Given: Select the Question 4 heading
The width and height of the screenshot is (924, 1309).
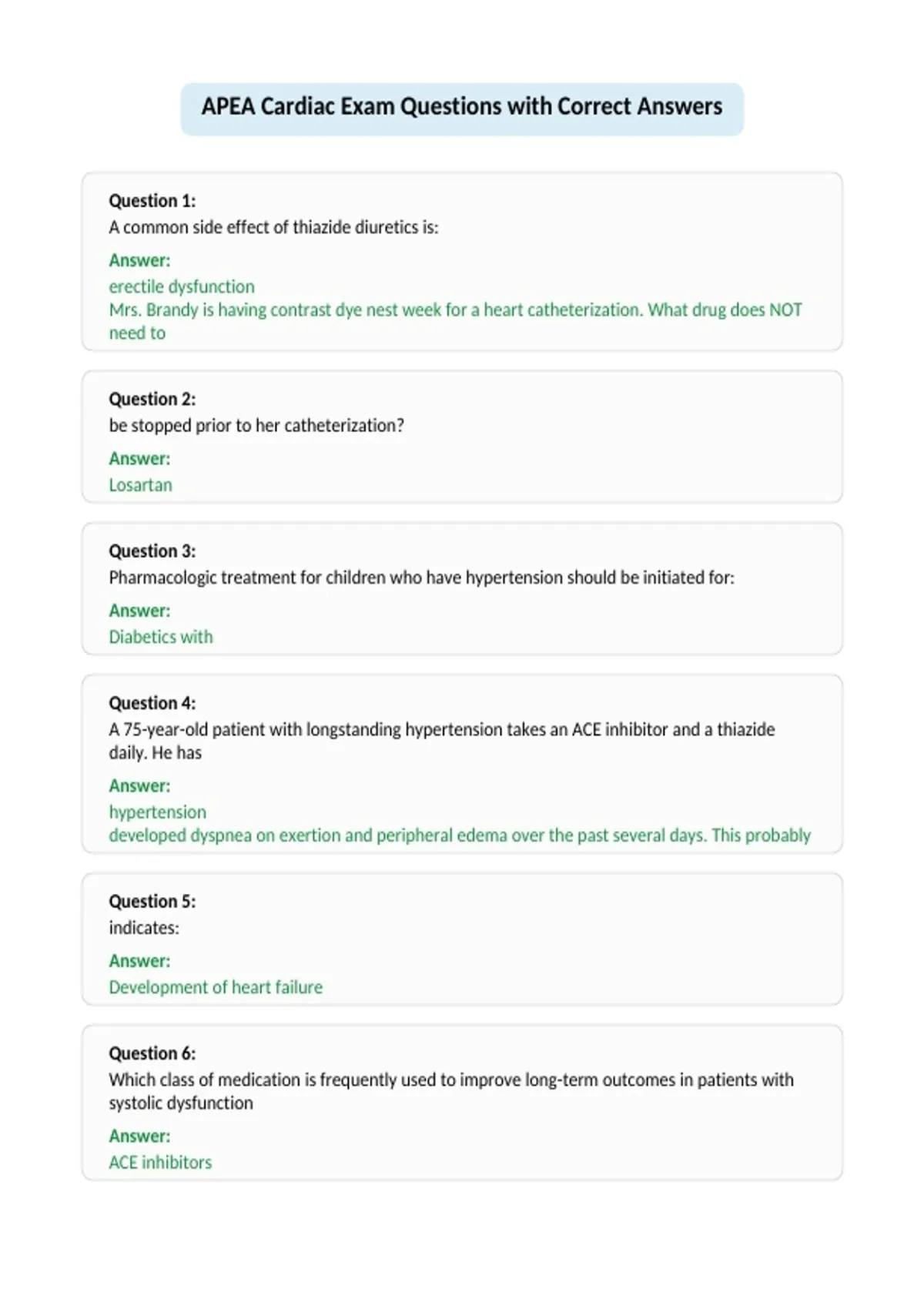Looking at the screenshot, I should pyautogui.click(x=152, y=703).
